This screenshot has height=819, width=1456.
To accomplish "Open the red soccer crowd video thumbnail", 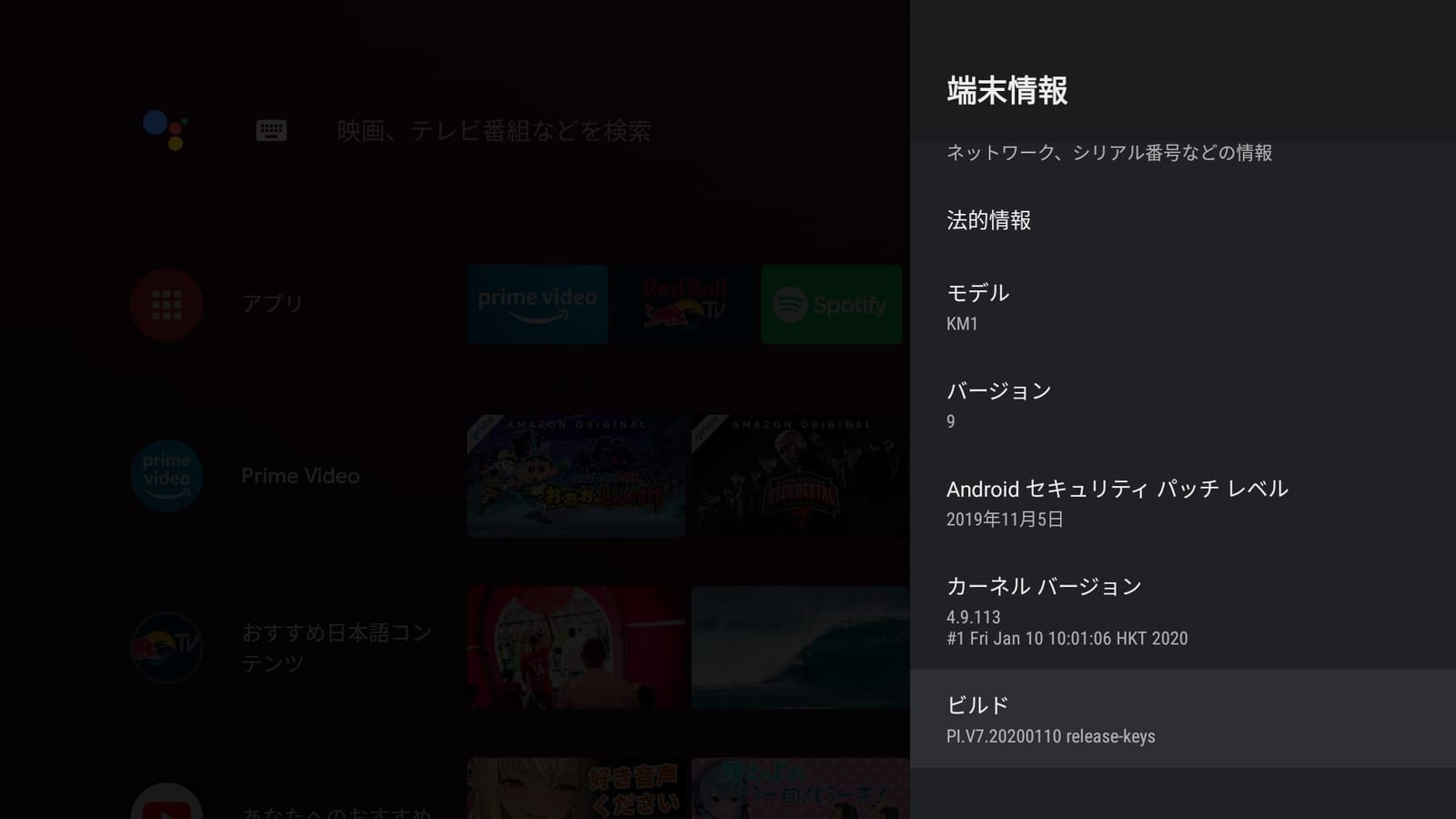I will [576, 647].
